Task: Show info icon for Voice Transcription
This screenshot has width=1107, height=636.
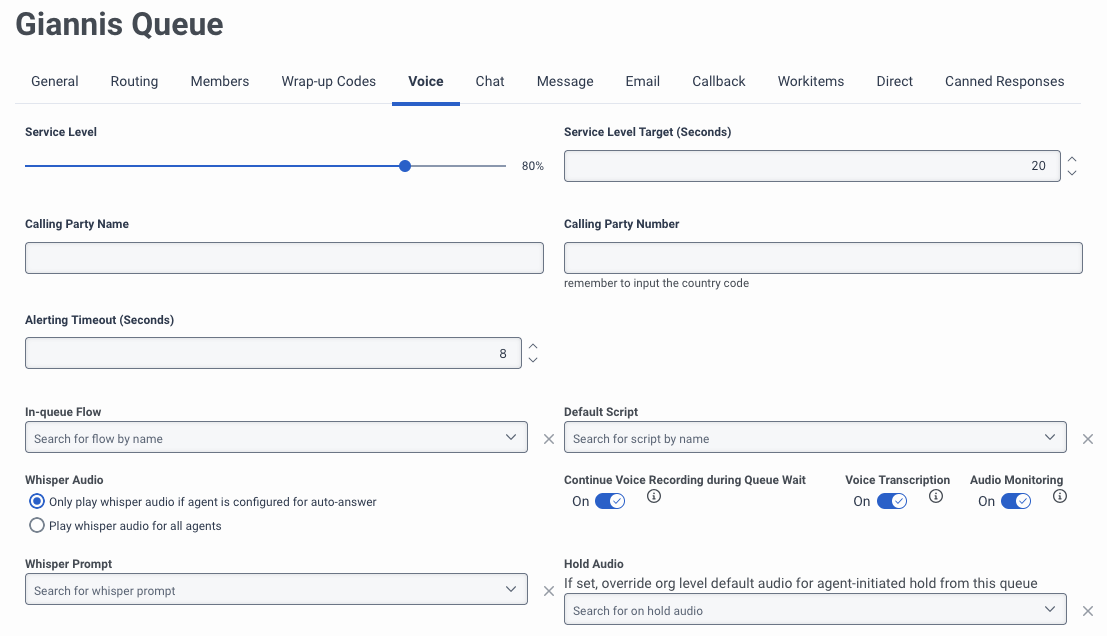Action: pos(936,496)
